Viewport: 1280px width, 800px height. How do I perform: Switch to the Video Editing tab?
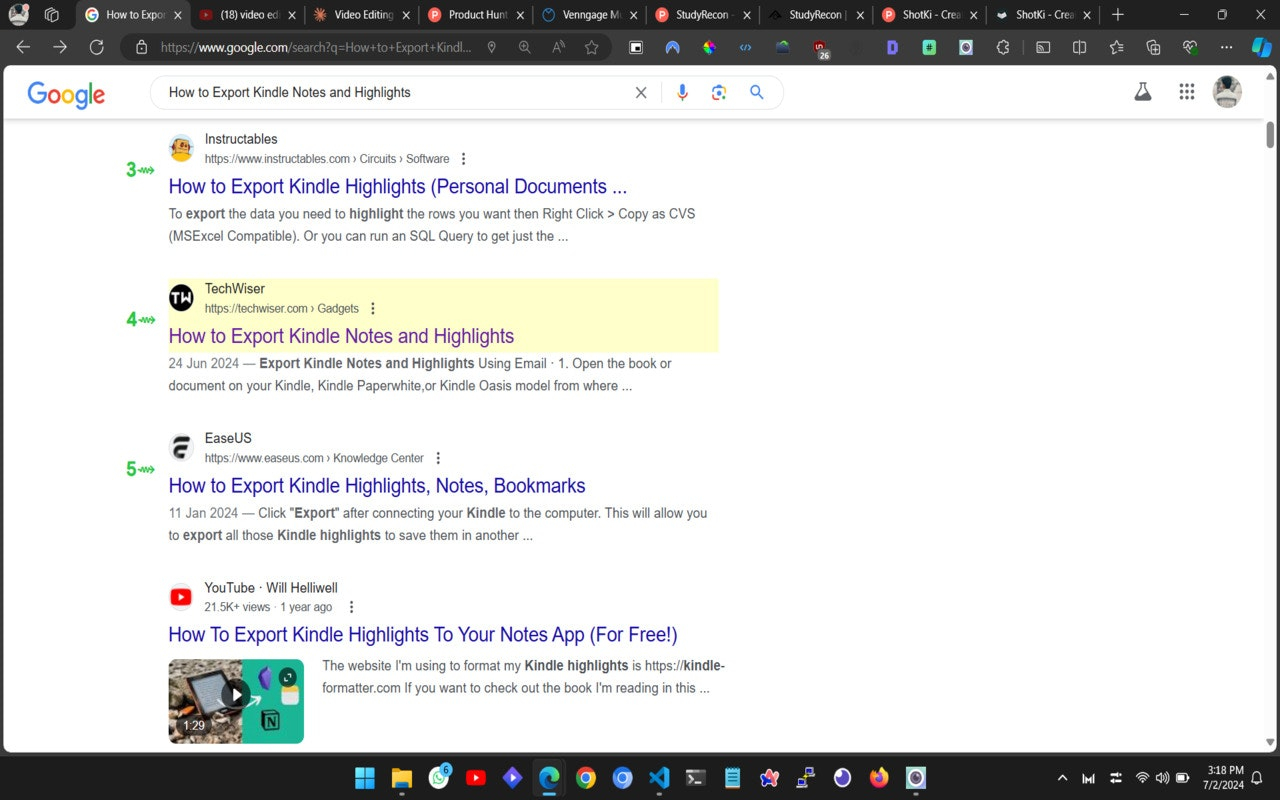(x=361, y=15)
